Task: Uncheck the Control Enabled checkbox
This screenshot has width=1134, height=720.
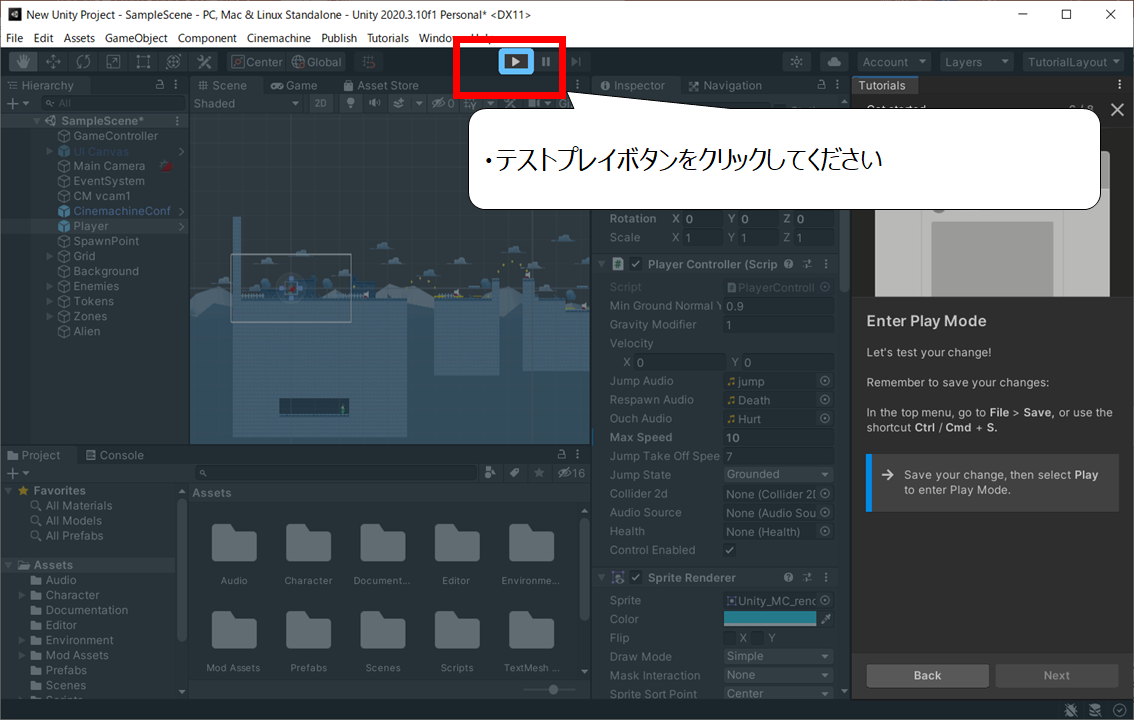Action: coord(730,550)
